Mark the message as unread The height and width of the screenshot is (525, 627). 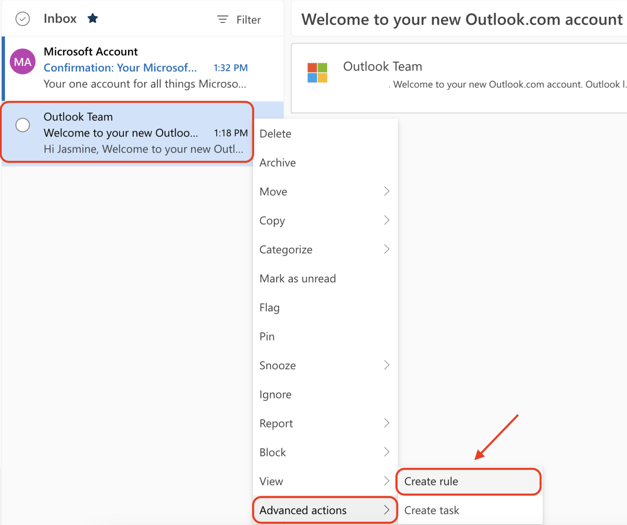298,278
